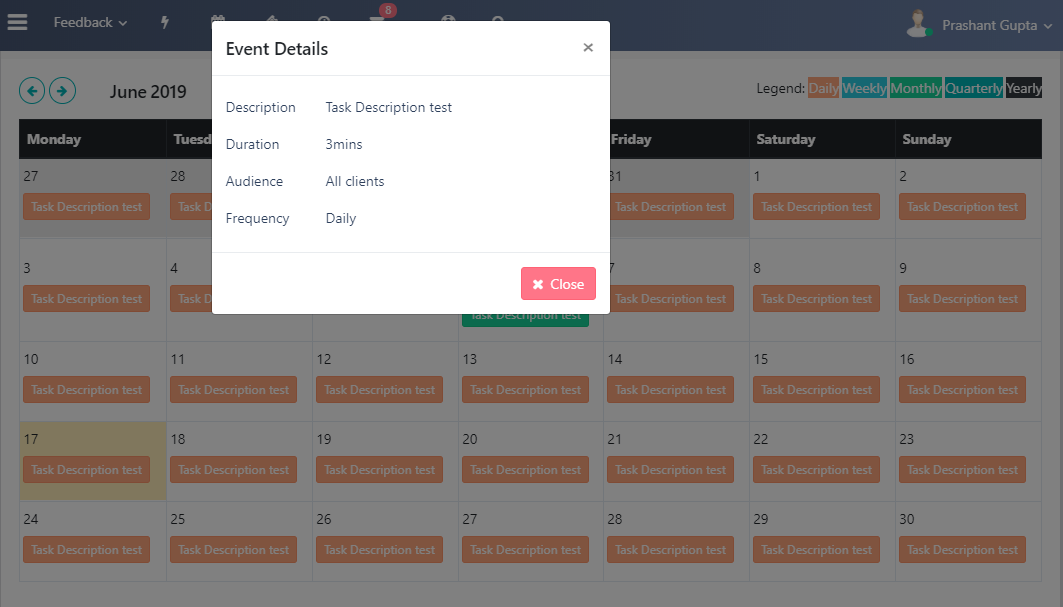Open the hamburger sidebar menu

click(x=17, y=22)
